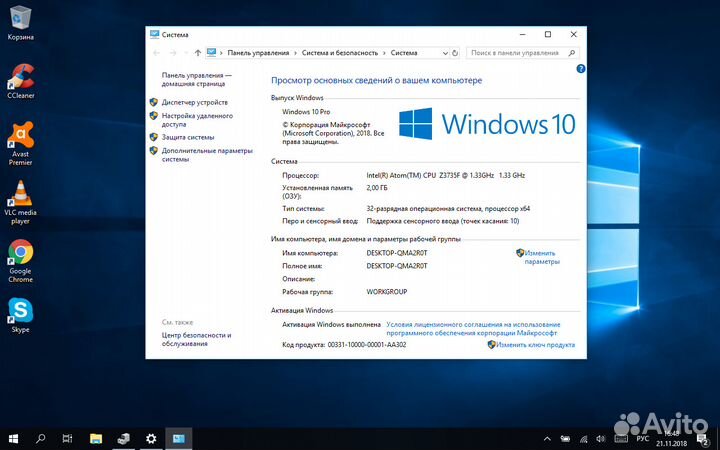Launch CCleaner from the desktop

21,81
